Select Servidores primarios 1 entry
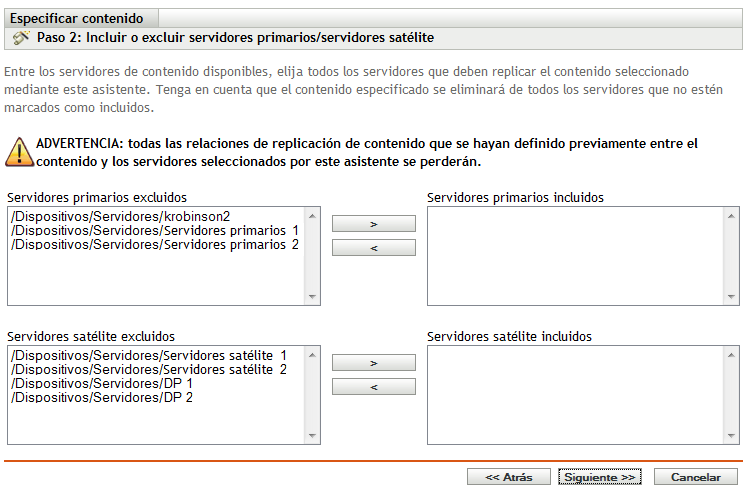This screenshot has height=496, width=751. (154, 230)
